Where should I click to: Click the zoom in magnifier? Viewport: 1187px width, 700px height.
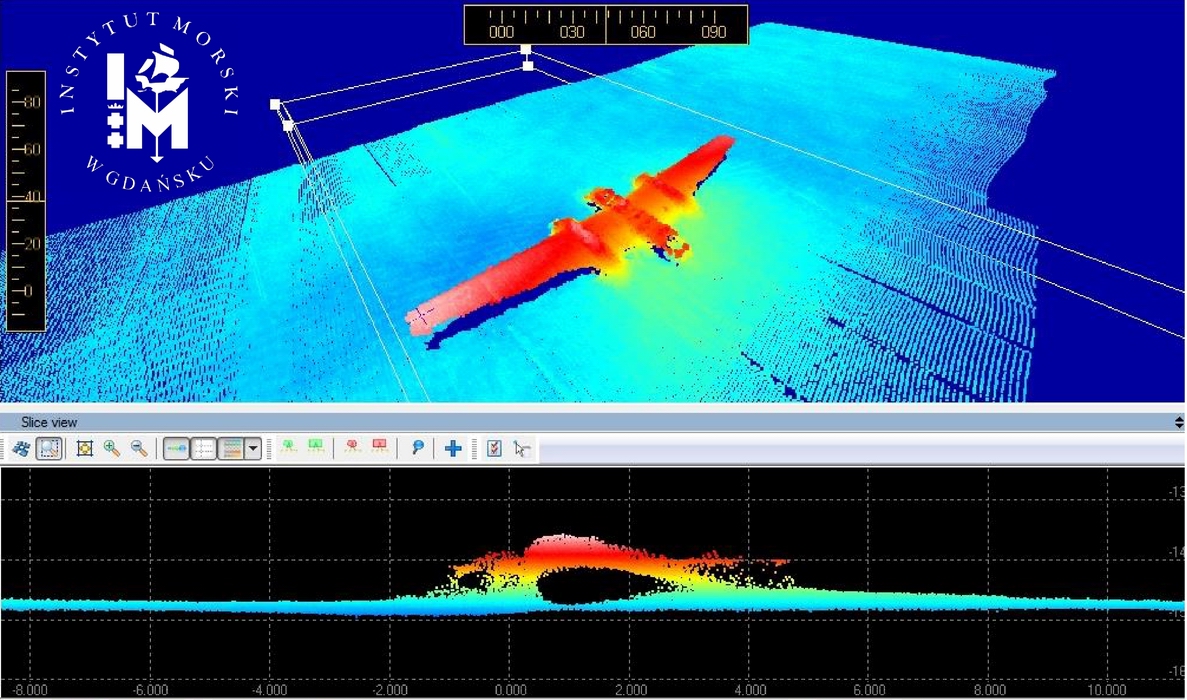[112, 449]
